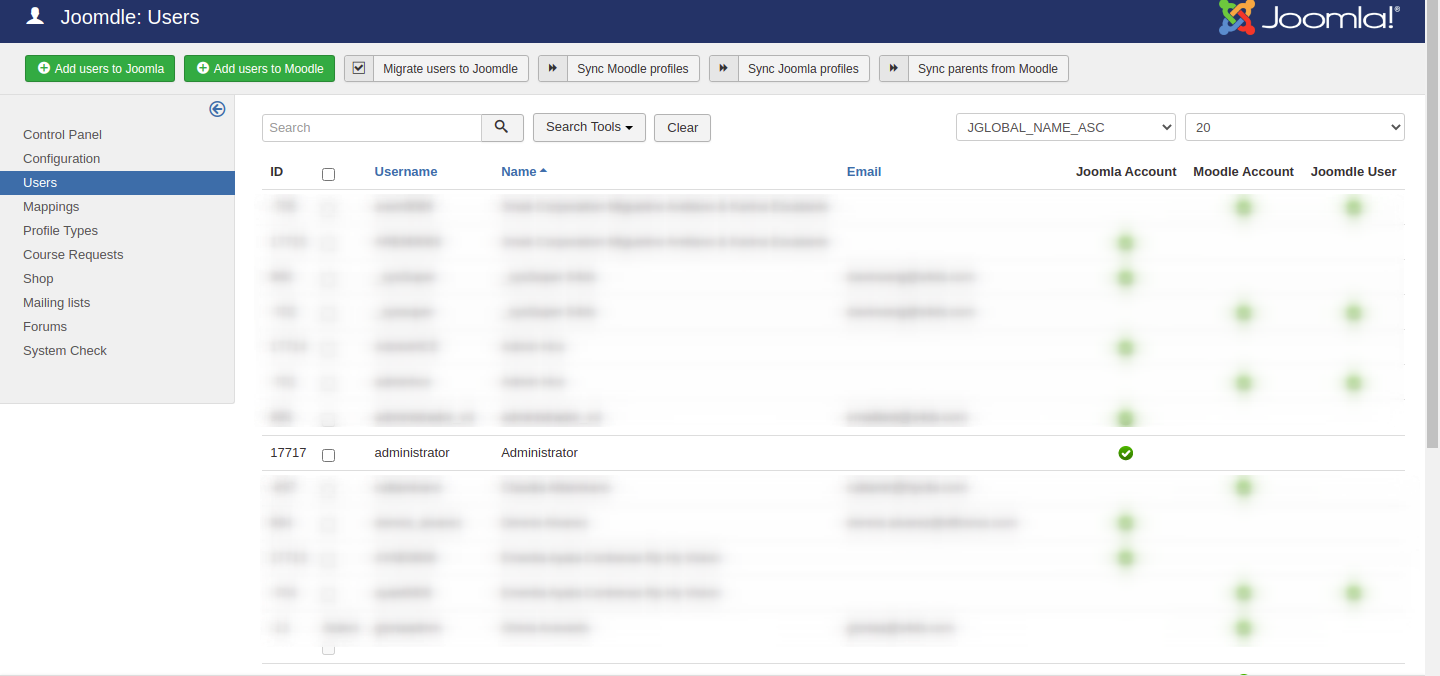The image size is (1440, 676).
Task: Open the JGLOBAL_NAME_ASC sort dropdown
Action: [x=1065, y=127]
